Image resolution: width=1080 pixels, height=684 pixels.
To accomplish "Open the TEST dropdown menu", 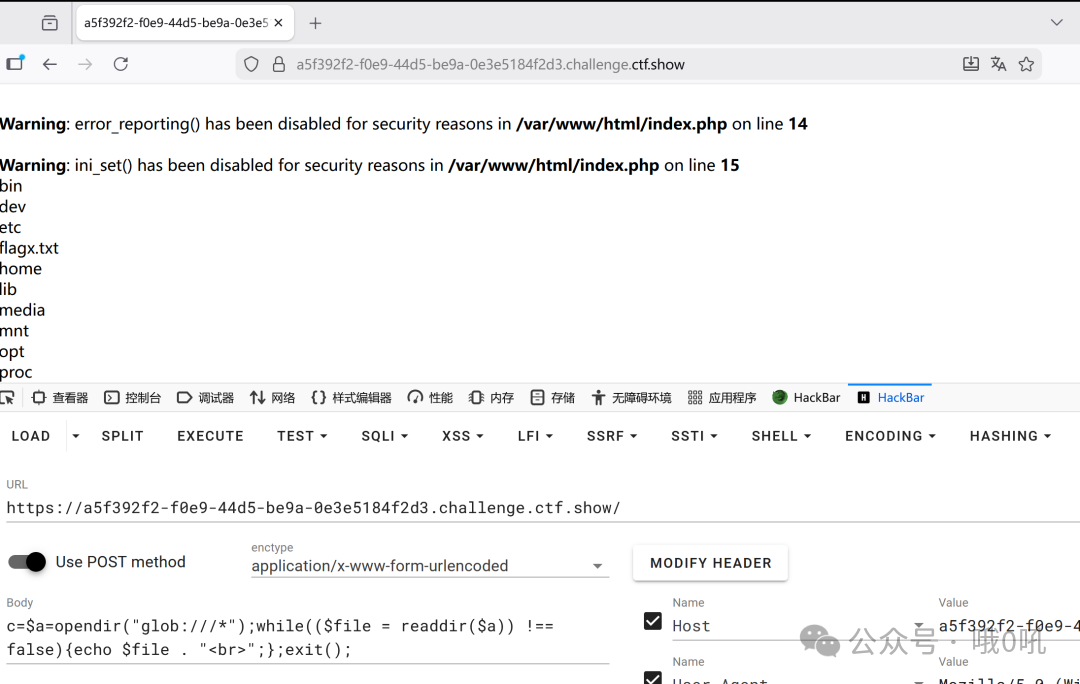I will (x=302, y=436).
